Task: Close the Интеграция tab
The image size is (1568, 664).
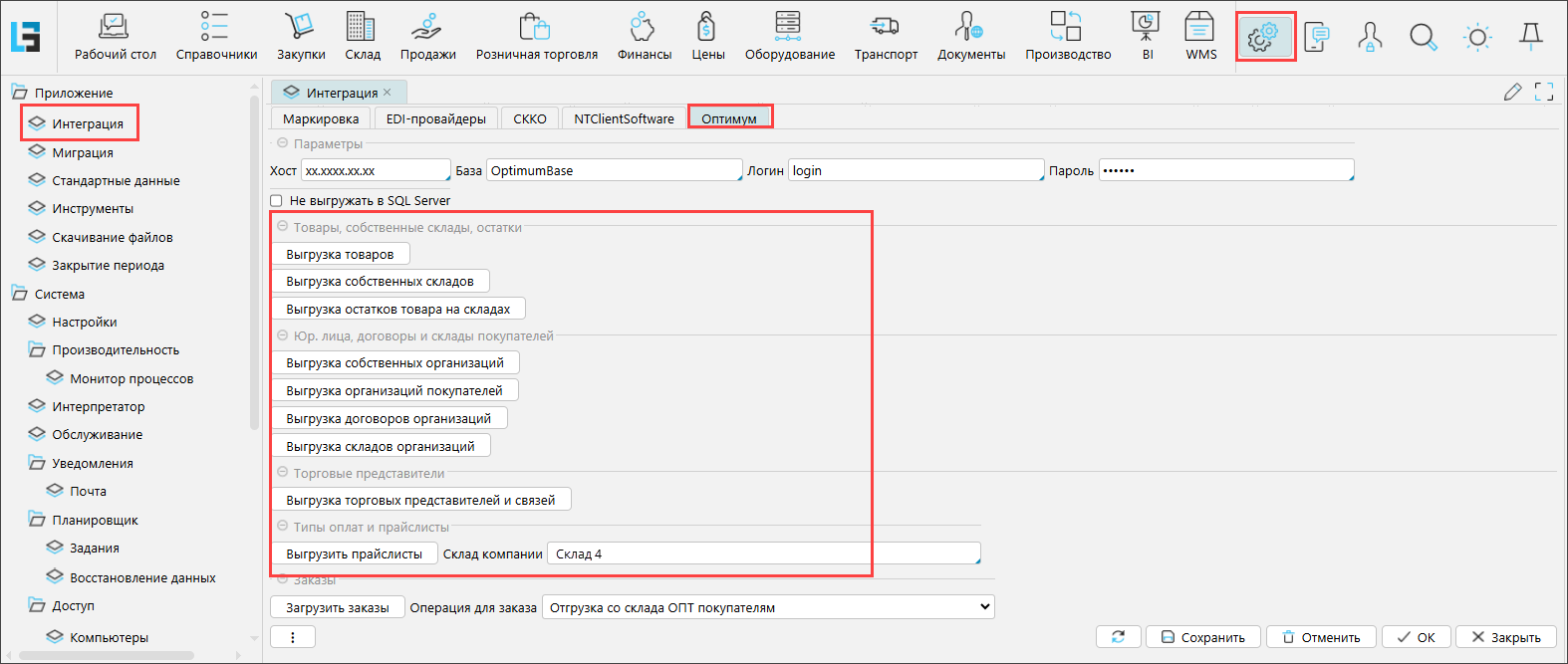Action: pyautogui.click(x=388, y=93)
